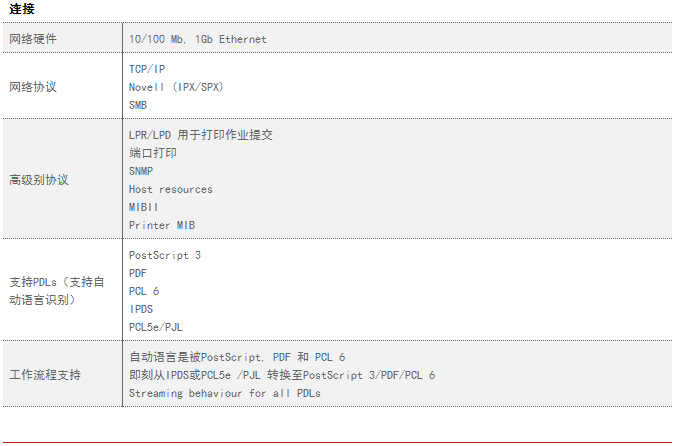Image resolution: width=675 pixels, height=446 pixels.
Task: Click the PCL5e/PJL entry
Action: click(156, 327)
